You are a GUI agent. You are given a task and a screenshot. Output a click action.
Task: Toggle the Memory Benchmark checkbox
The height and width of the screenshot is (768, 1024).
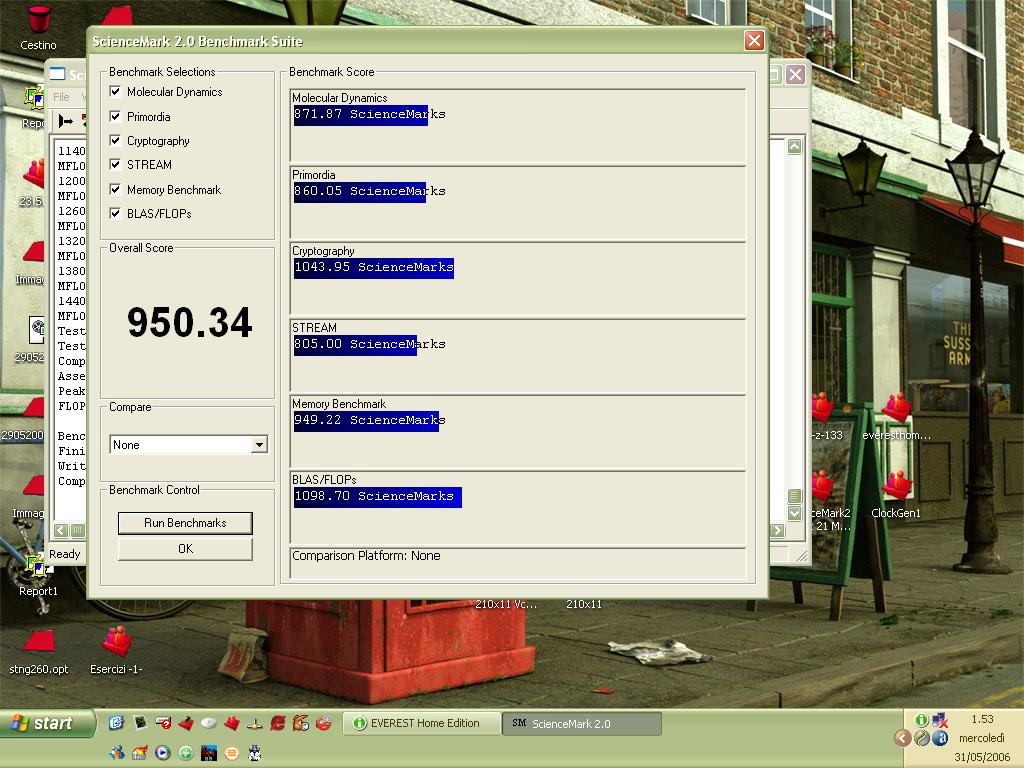(x=116, y=189)
